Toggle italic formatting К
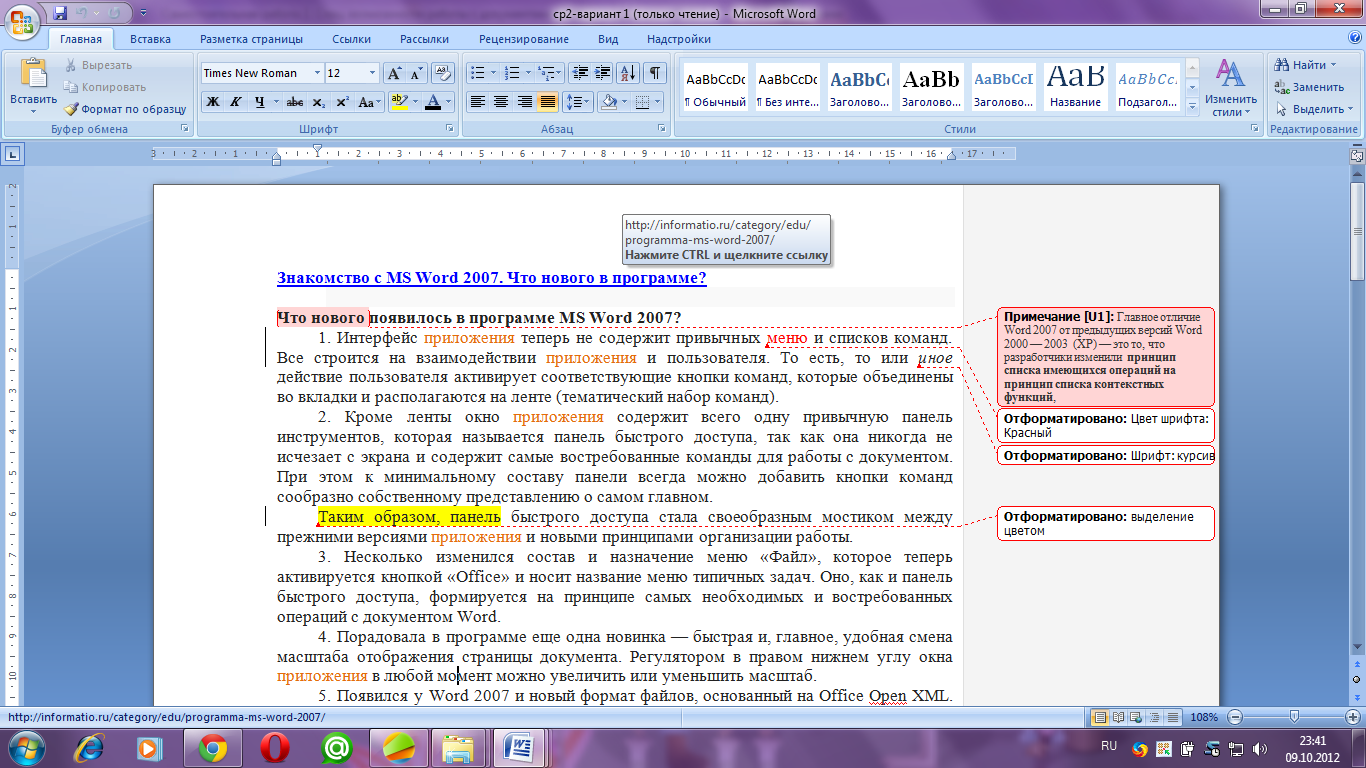The width and height of the screenshot is (1366, 768). click(x=236, y=102)
